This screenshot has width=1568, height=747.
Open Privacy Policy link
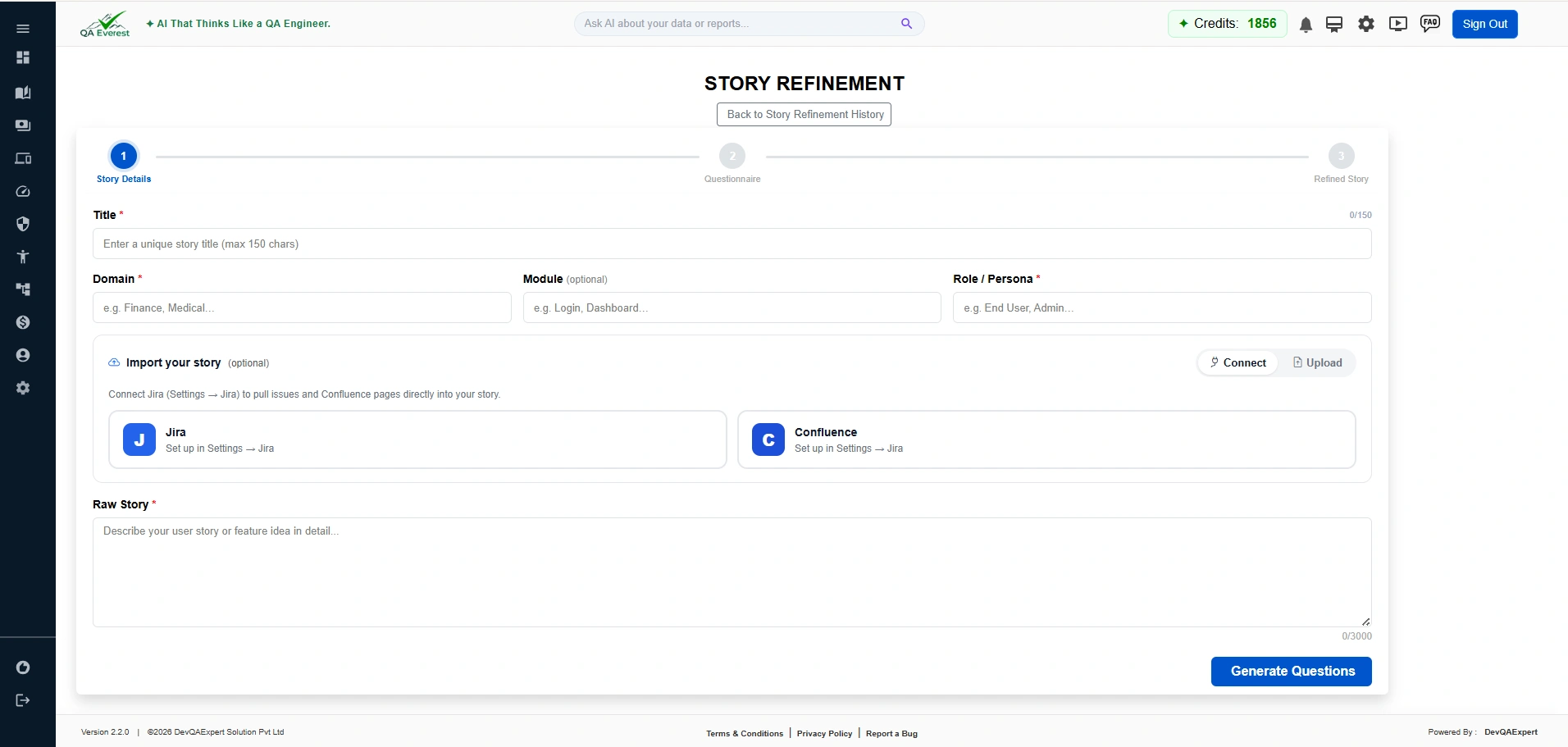click(x=824, y=734)
